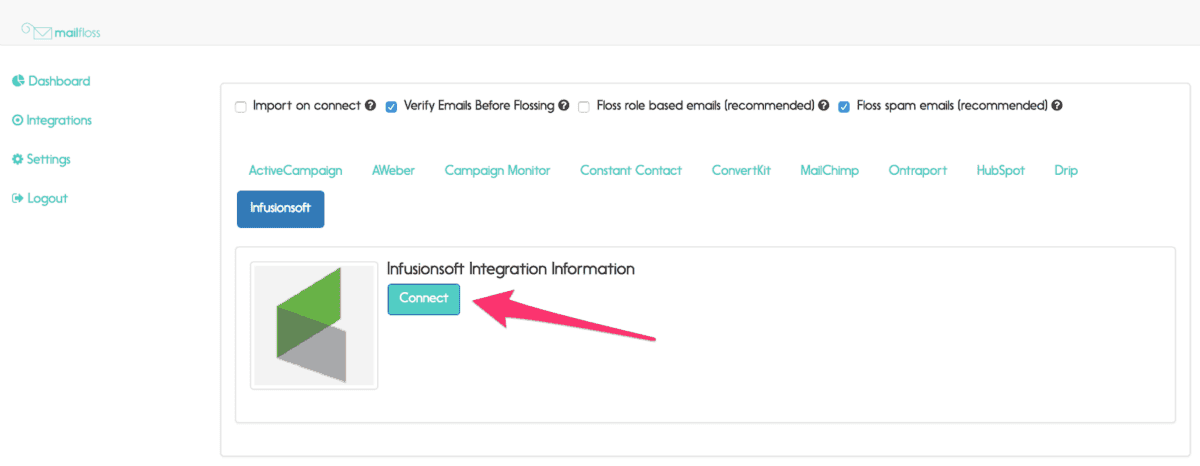Click the Dashboard pie chart icon
Screen dimensions: 1200x466
pos(18,81)
